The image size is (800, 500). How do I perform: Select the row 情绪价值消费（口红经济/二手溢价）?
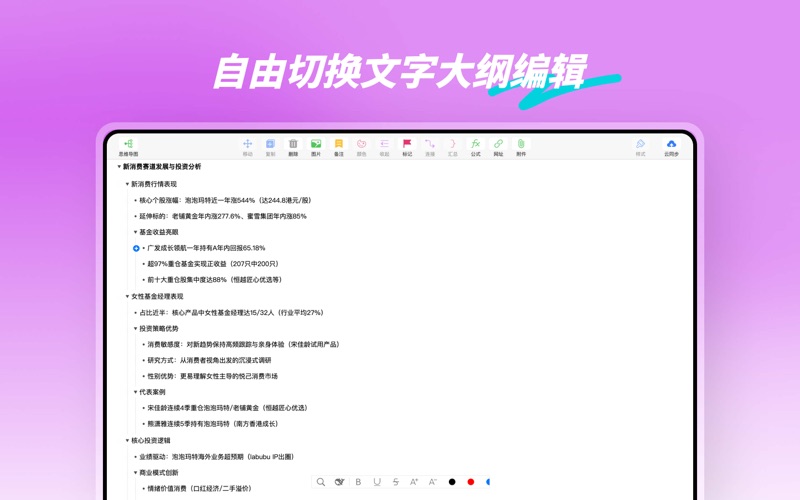click(x=200, y=488)
